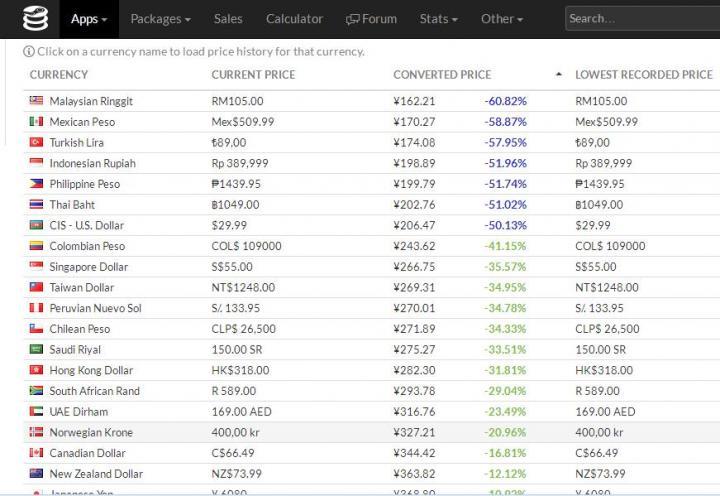Click the info icon beside the currency hint
This screenshot has height=496, width=720.
(x=28, y=52)
